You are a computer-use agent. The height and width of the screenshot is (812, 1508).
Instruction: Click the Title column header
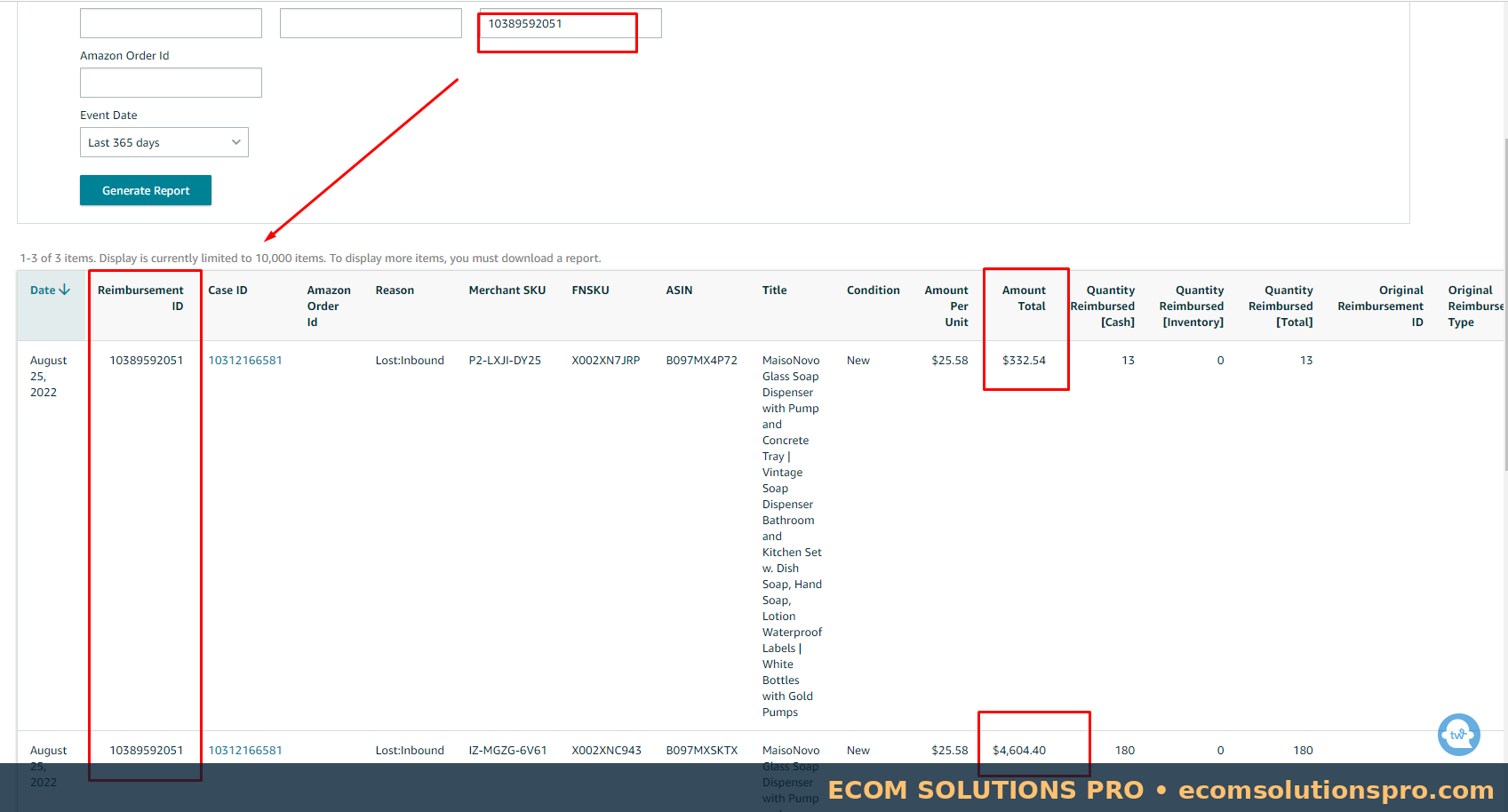(774, 290)
